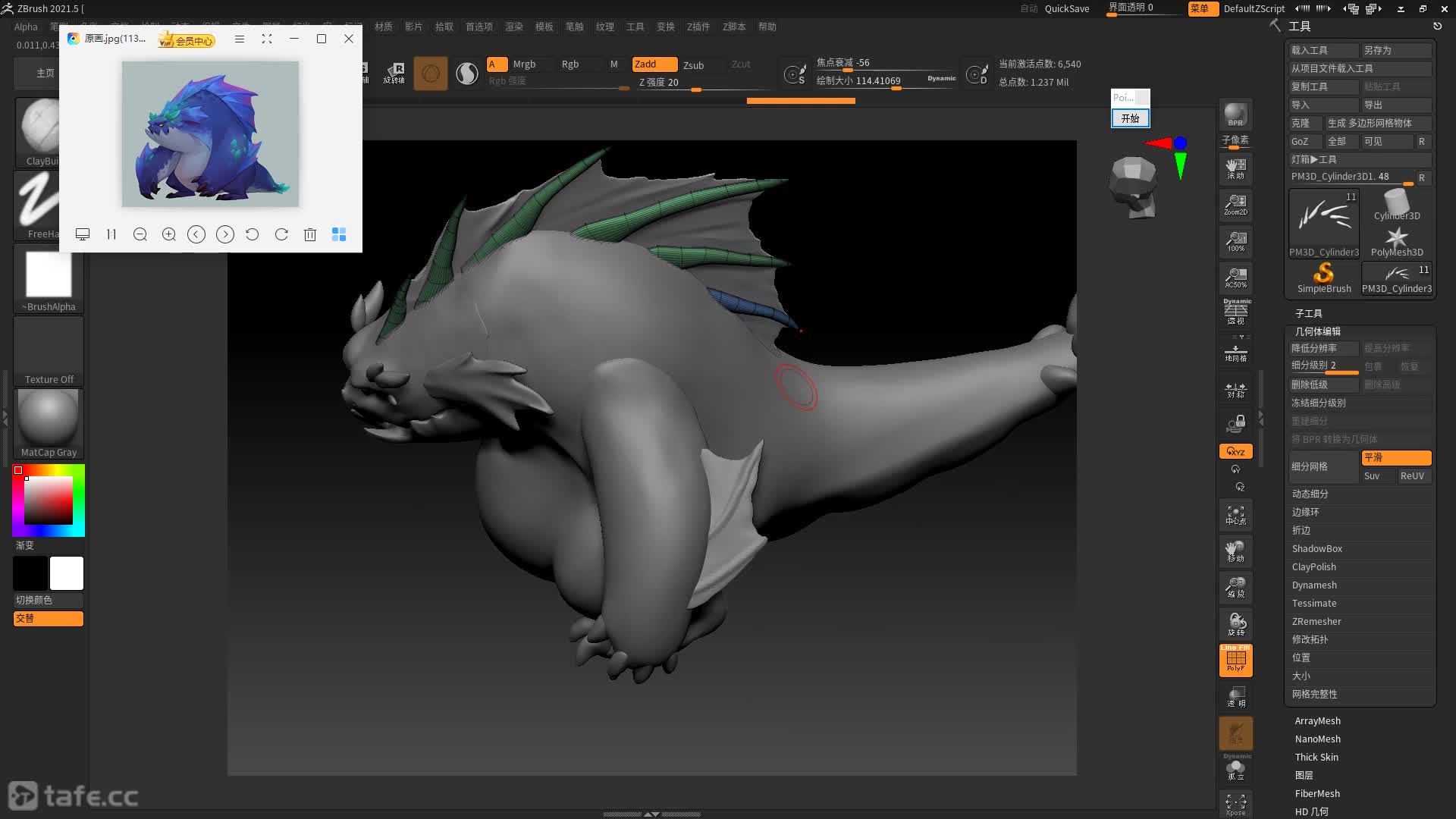The height and width of the screenshot is (819, 1456).
Task: Click the Tessimate button
Action: [1313, 603]
